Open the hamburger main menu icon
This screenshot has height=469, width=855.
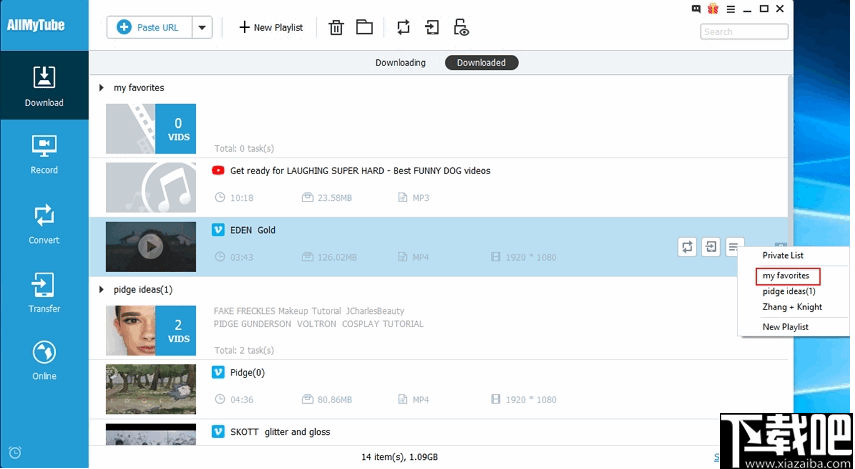point(731,9)
